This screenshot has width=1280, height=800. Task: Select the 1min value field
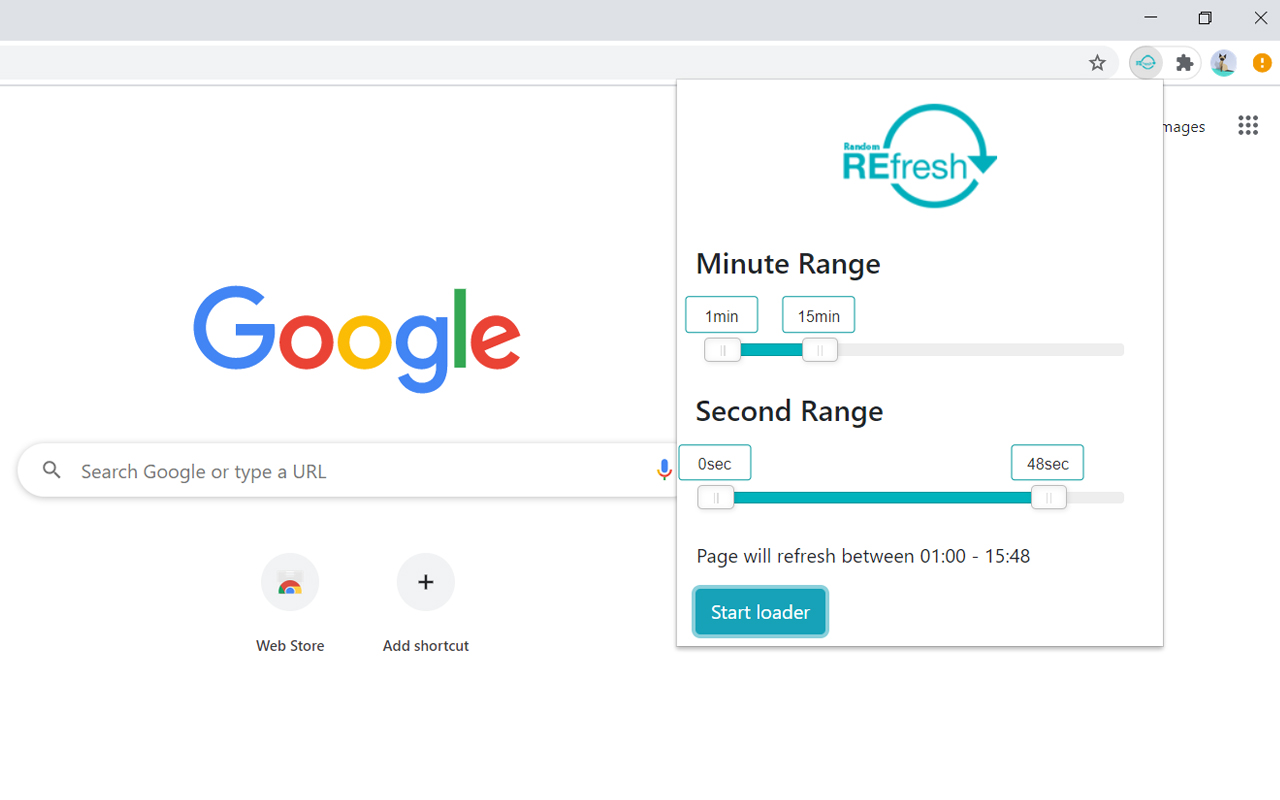721,314
